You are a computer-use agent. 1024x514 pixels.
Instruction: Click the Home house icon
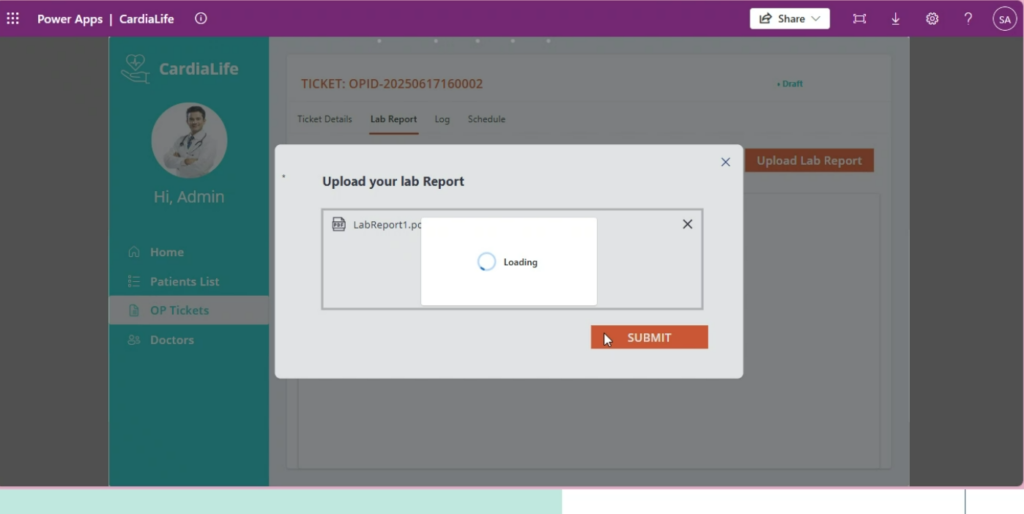click(134, 251)
